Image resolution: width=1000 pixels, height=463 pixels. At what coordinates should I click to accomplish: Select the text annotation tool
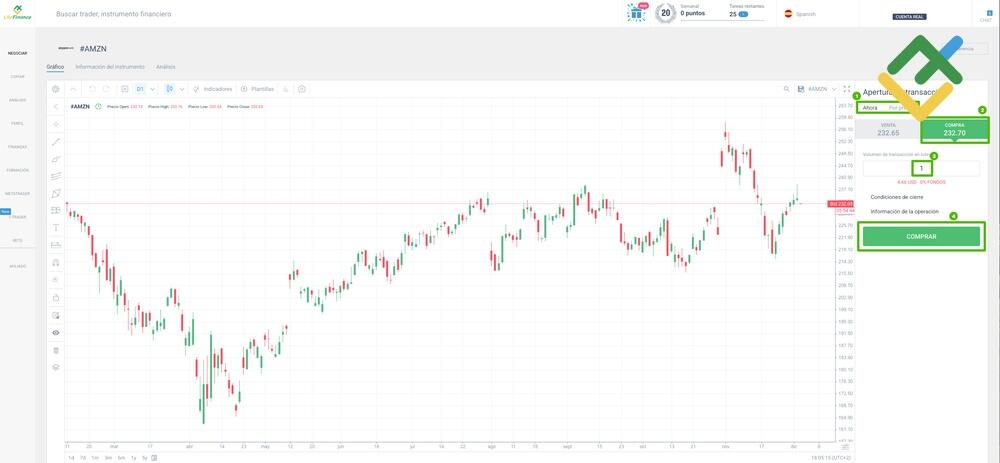(55, 228)
